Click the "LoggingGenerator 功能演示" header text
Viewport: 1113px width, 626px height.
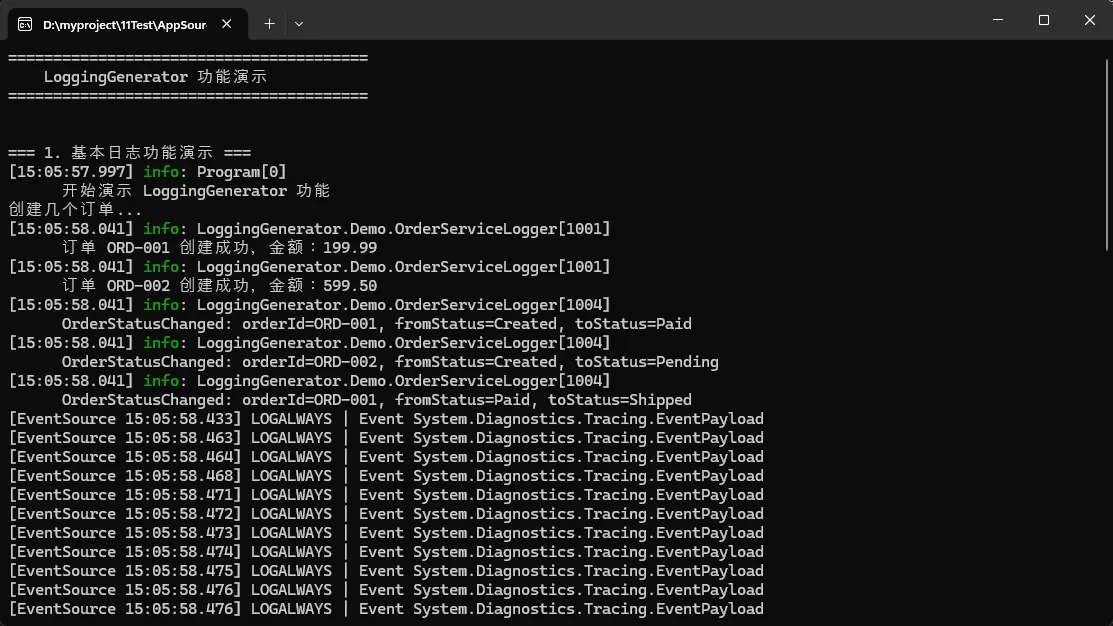[x=155, y=77]
